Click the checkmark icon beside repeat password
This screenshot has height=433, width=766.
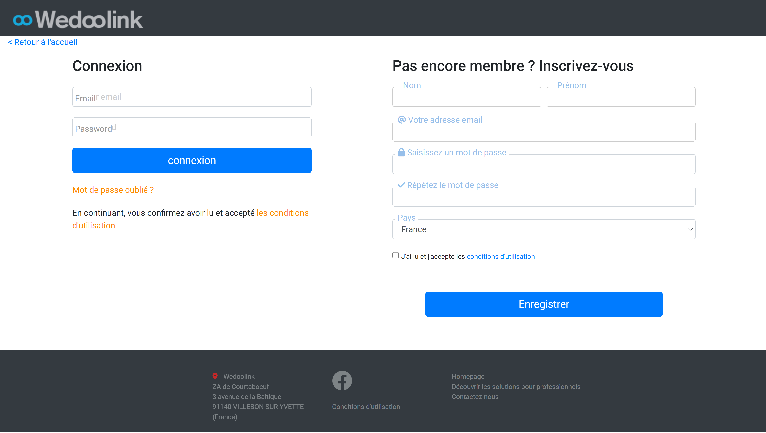(x=401, y=185)
